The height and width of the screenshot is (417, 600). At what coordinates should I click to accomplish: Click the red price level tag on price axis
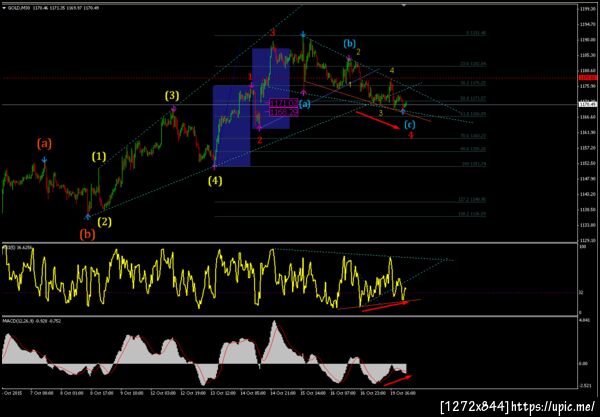click(586, 78)
